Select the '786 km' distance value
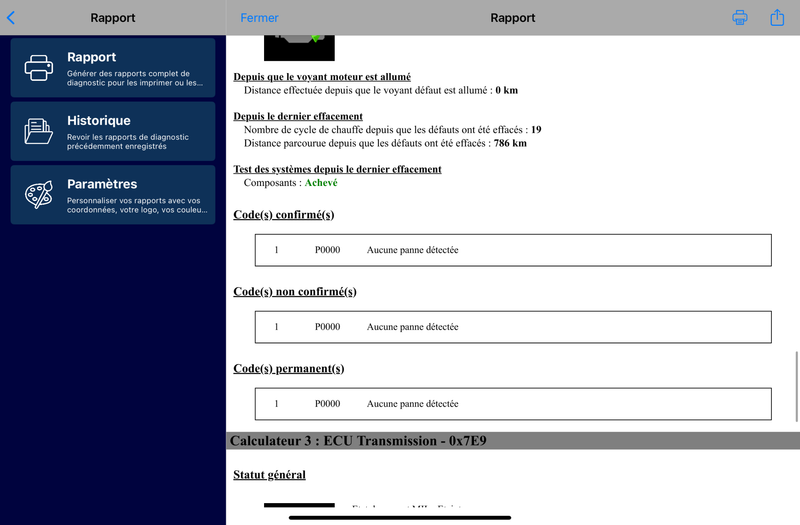Image resolution: width=800 pixels, height=525 pixels. pos(510,143)
